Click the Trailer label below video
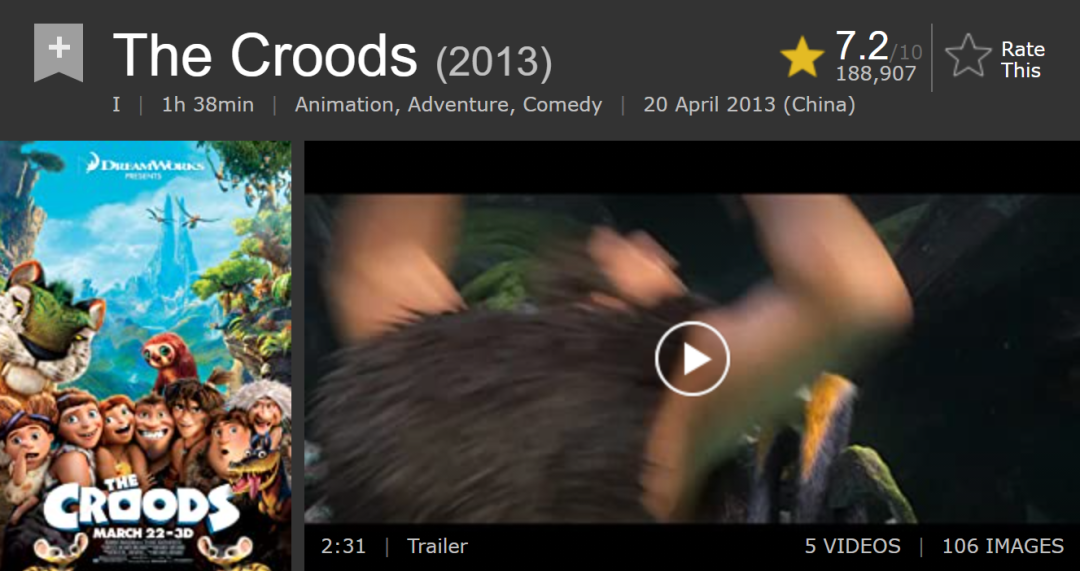 437,547
